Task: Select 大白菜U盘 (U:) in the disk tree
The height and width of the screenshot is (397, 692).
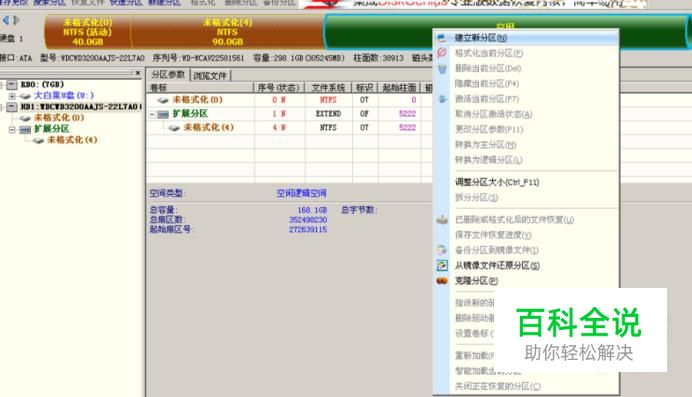Action: tap(64, 95)
